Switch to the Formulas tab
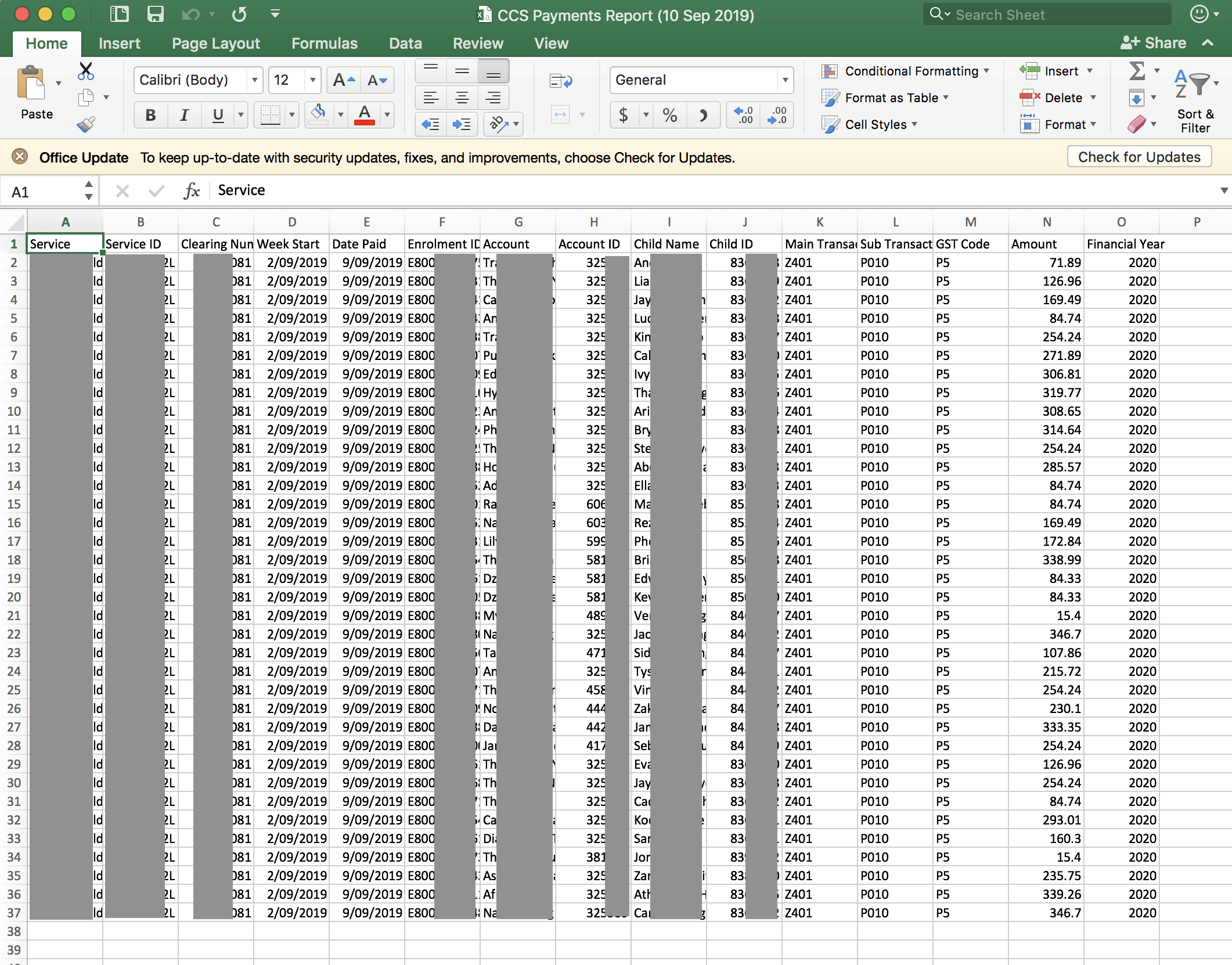This screenshot has width=1232, height=965. coord(324,44)
